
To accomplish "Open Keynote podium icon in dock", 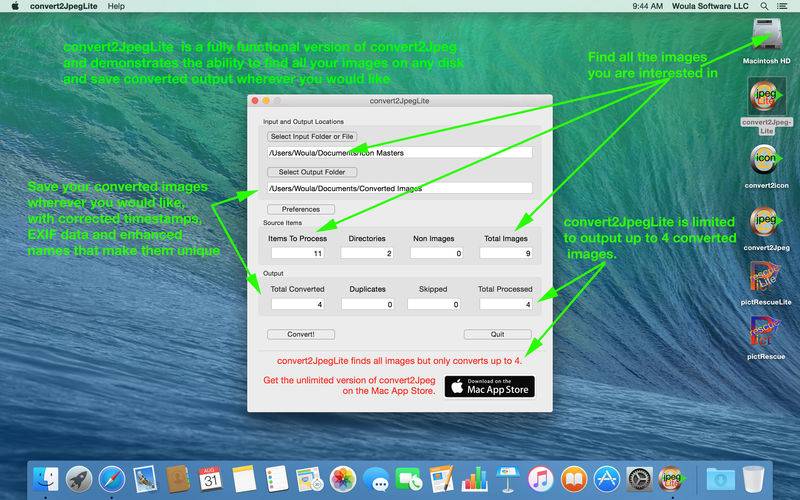I will coord(508,479).
